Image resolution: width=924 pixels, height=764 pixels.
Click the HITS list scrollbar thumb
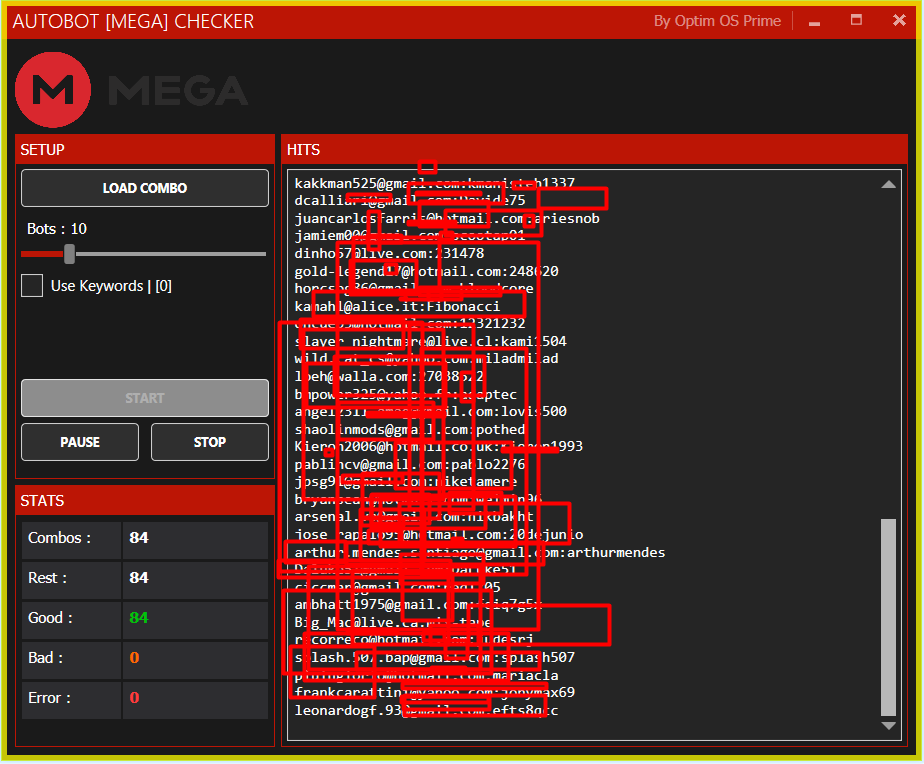coord(889,617)
